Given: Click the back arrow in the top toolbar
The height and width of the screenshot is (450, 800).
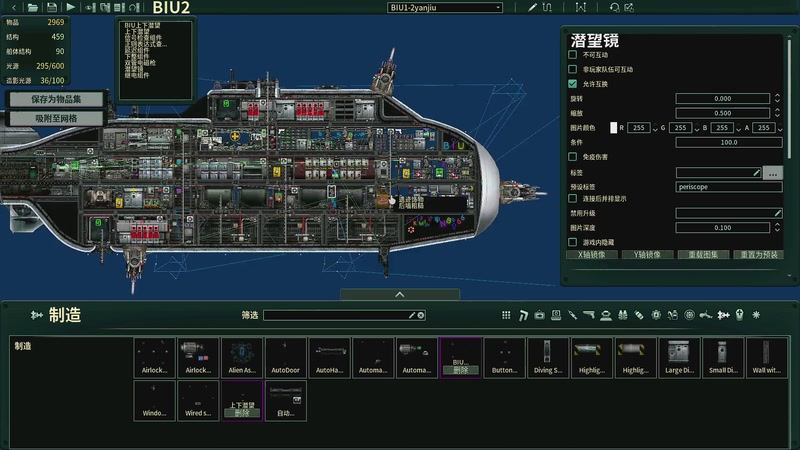Looking at the screenshot, I should coord(14,7).
